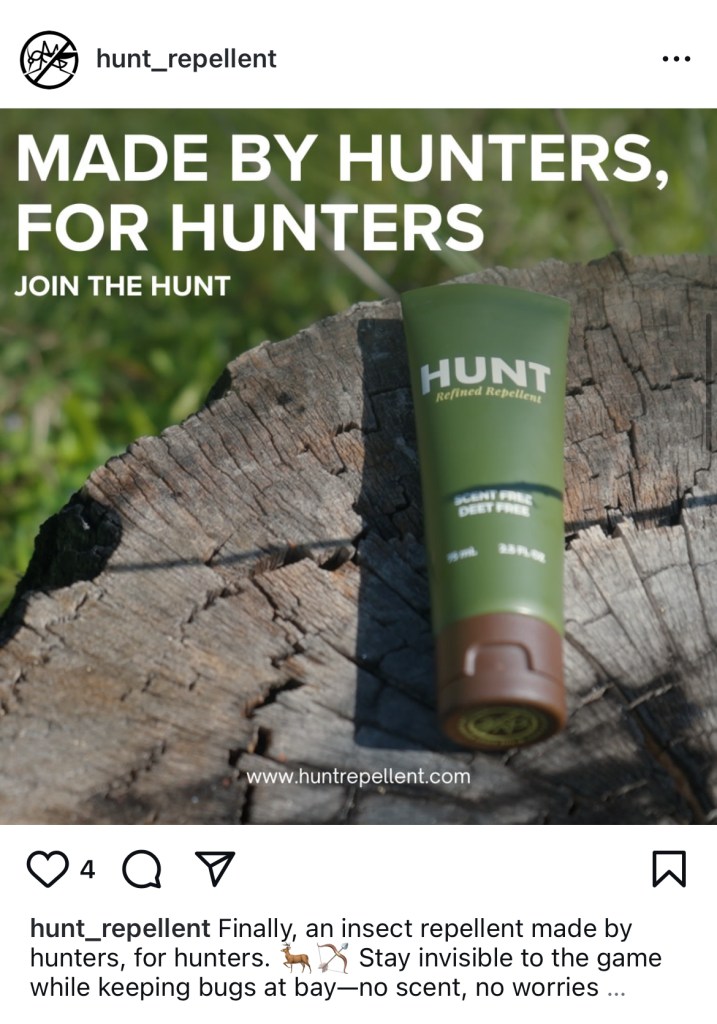Screen dimensions: 717x1024
Task: Tap the hunt_repellent username in the caption
Action: [x=120, y=929]
